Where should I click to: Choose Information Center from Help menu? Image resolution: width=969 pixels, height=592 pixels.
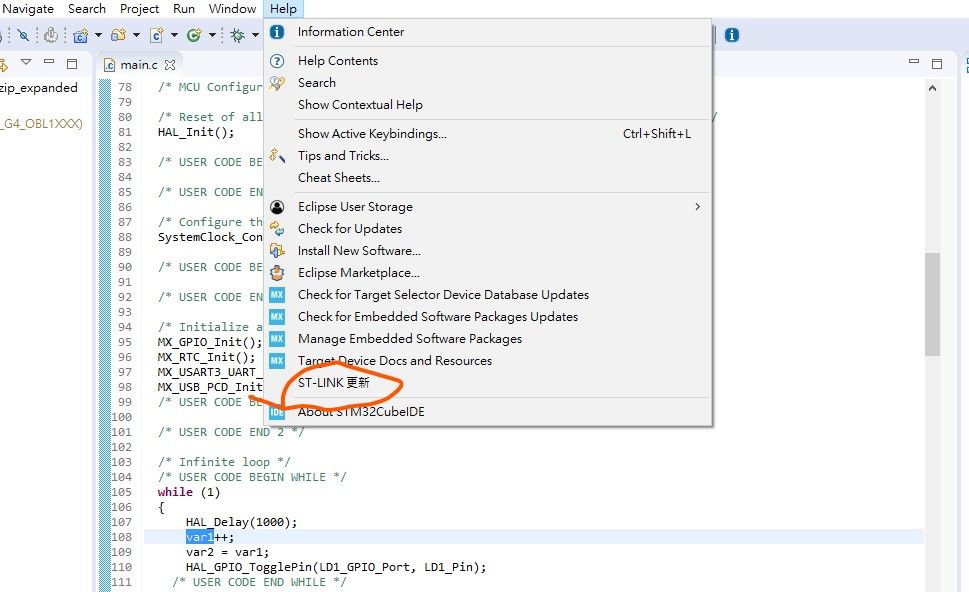tap(488, 32)
